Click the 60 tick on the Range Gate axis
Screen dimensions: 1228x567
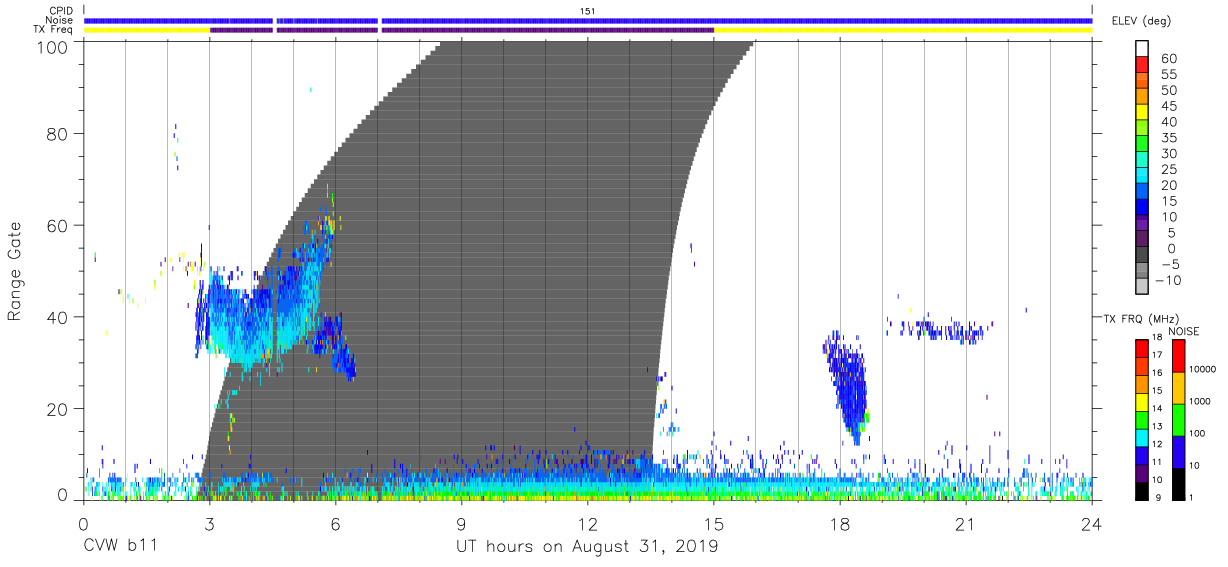(59, 225)
